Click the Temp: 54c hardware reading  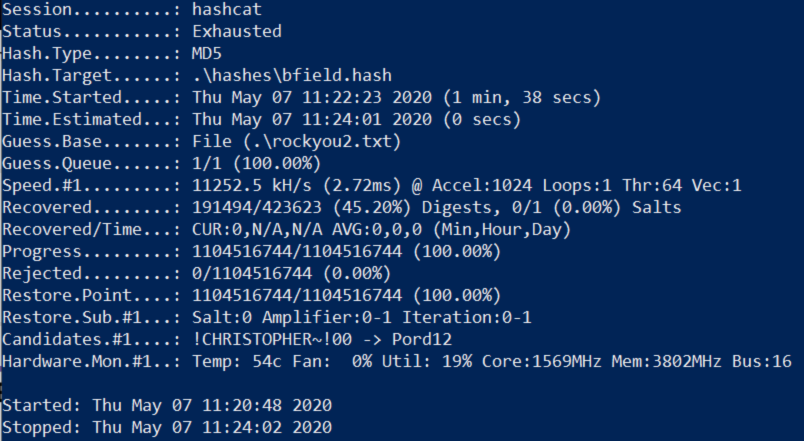[237, 362]
